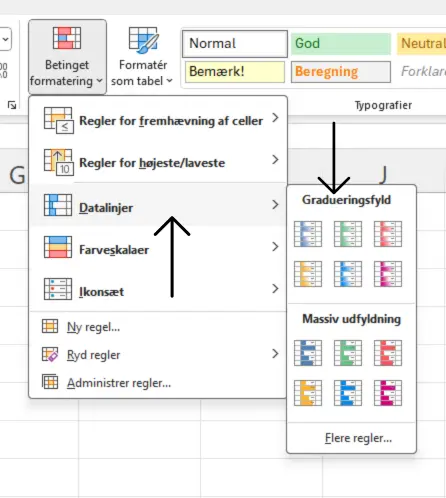
Task: Apply the God cell style
Action: (x=341, y=44)
